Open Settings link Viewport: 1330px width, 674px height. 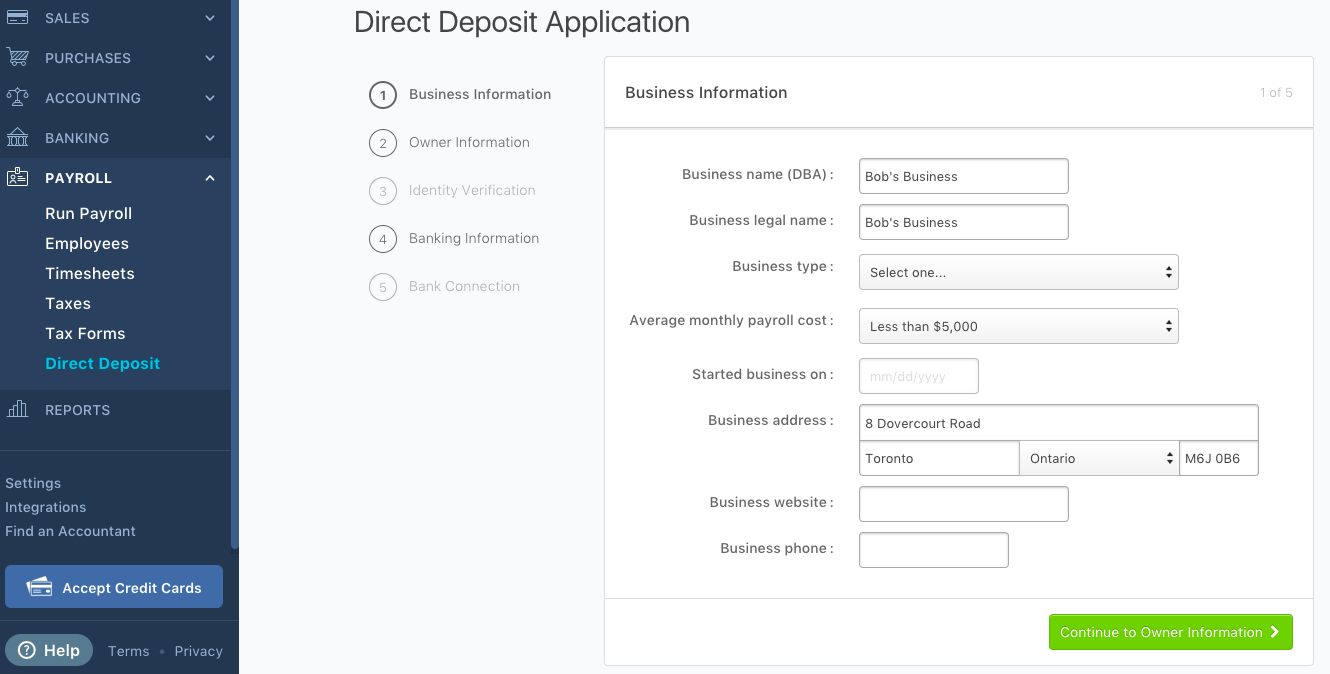33,483
